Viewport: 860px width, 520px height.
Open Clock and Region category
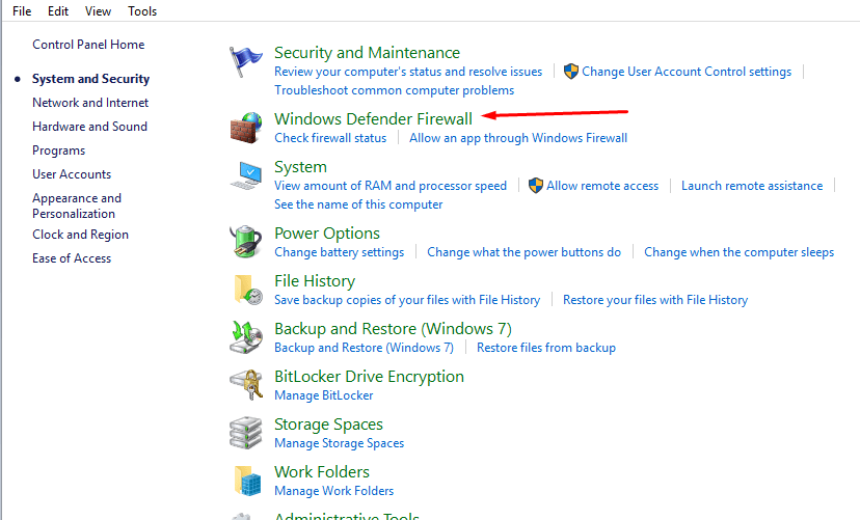(80, 235)
